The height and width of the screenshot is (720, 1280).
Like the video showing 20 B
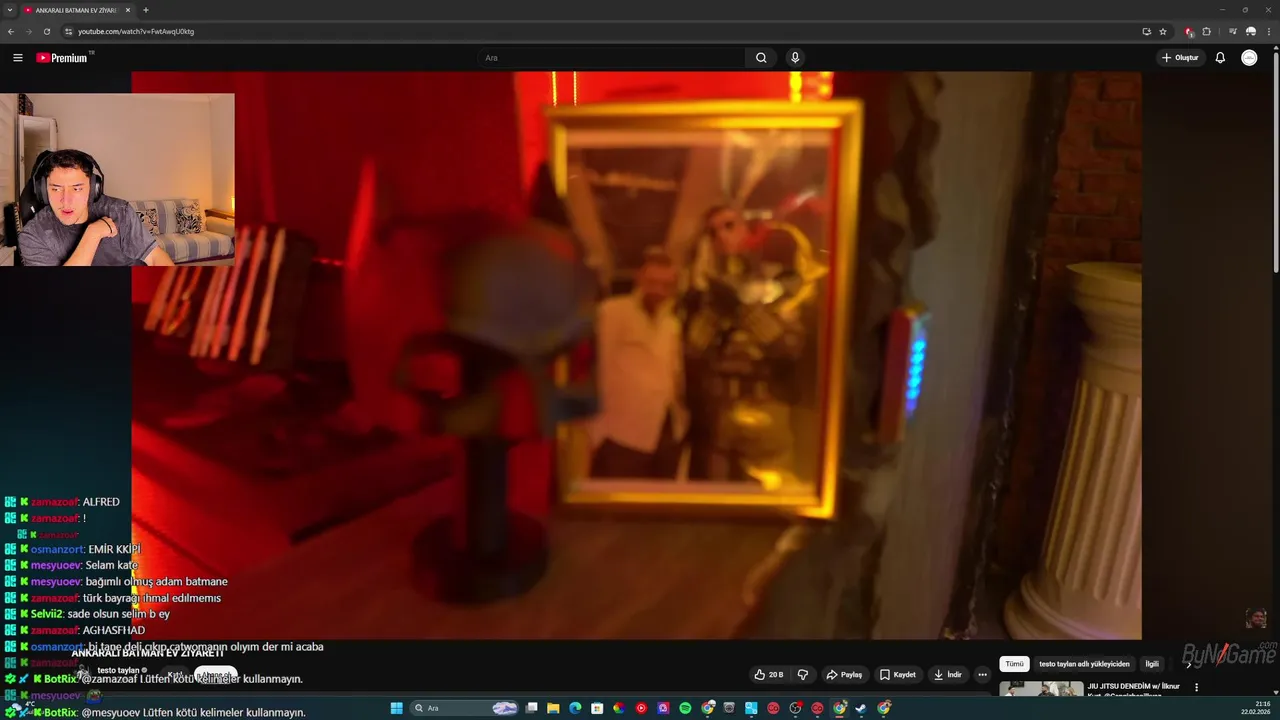[769, 675]
